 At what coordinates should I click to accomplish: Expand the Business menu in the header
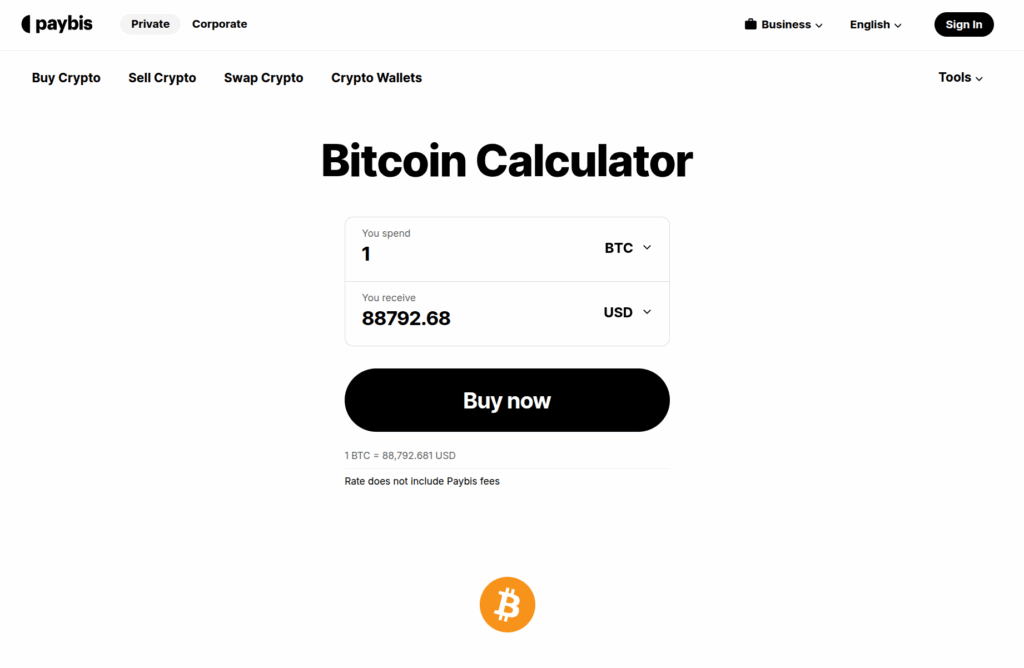tap(784, 24)
